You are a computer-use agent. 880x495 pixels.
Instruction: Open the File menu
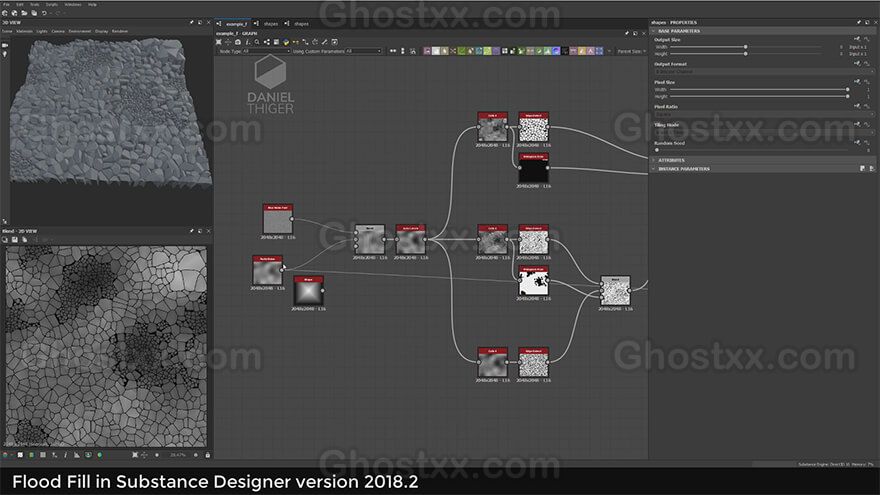6,4
